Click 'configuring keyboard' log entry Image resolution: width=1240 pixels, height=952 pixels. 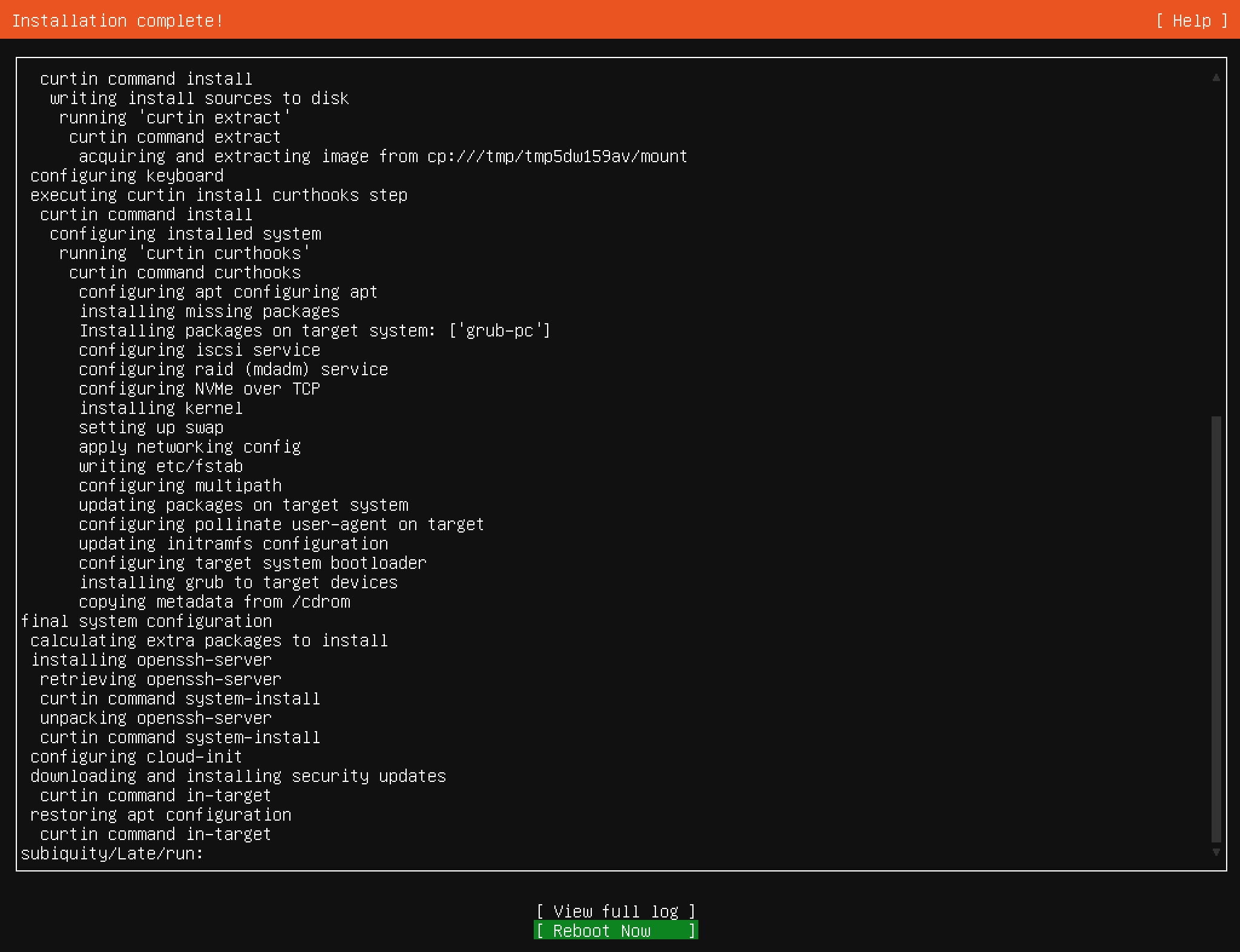click(127, 176)
